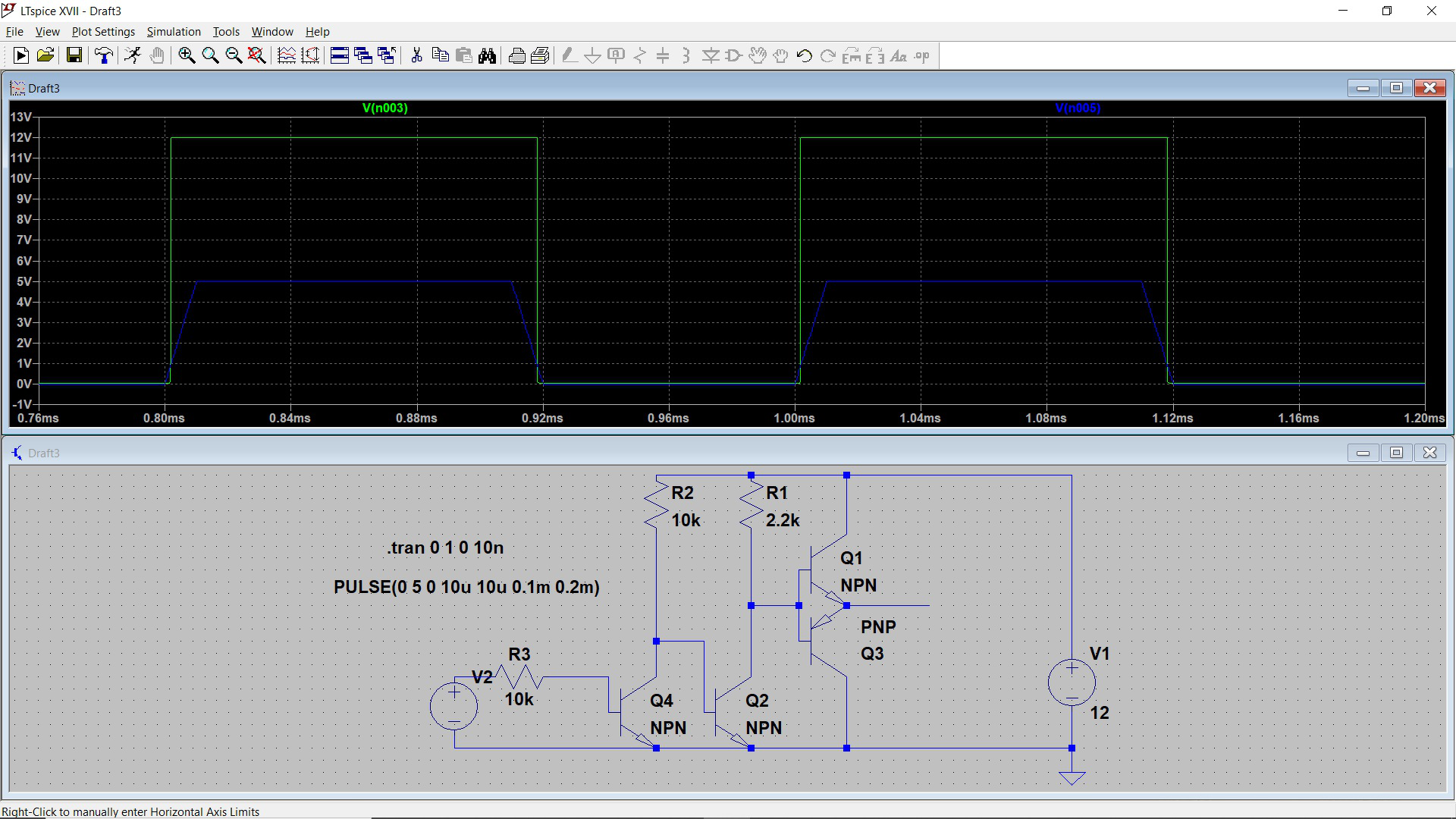Click the V(n005) blue trace label
The height and width of the screenshot is (819, 1456).
1077,108
